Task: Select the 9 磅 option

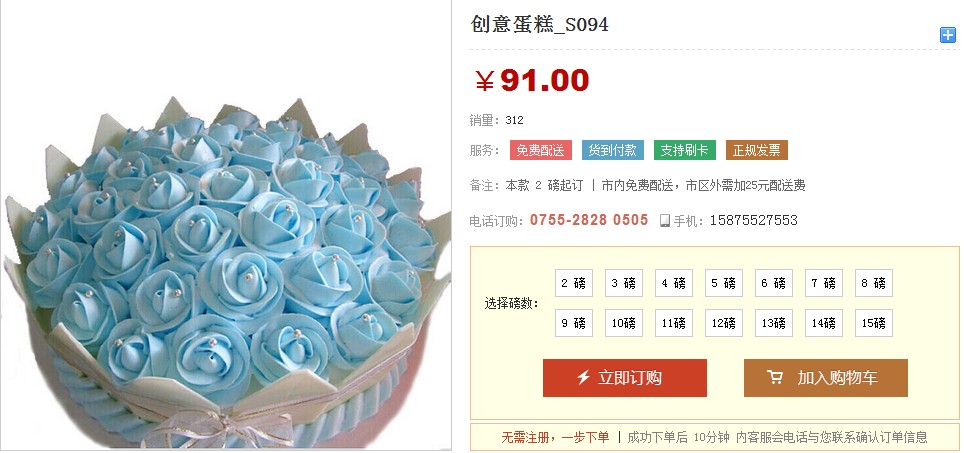Action: (574, 323)
